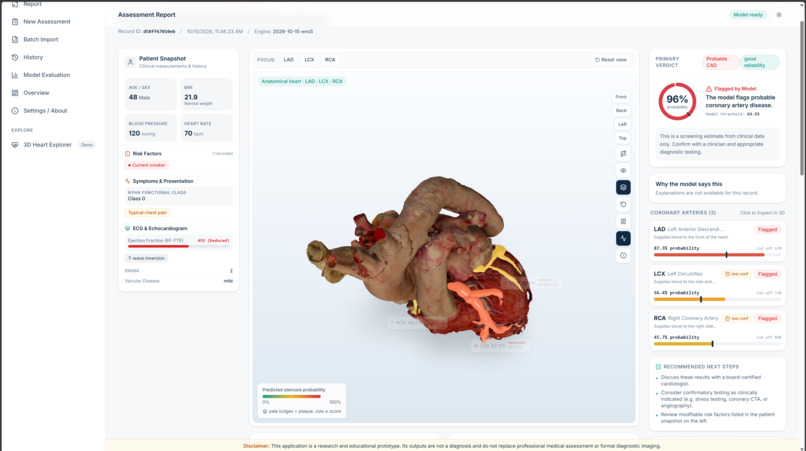
Task: Click the RCA low conf badge
Action: click(737, 318)
